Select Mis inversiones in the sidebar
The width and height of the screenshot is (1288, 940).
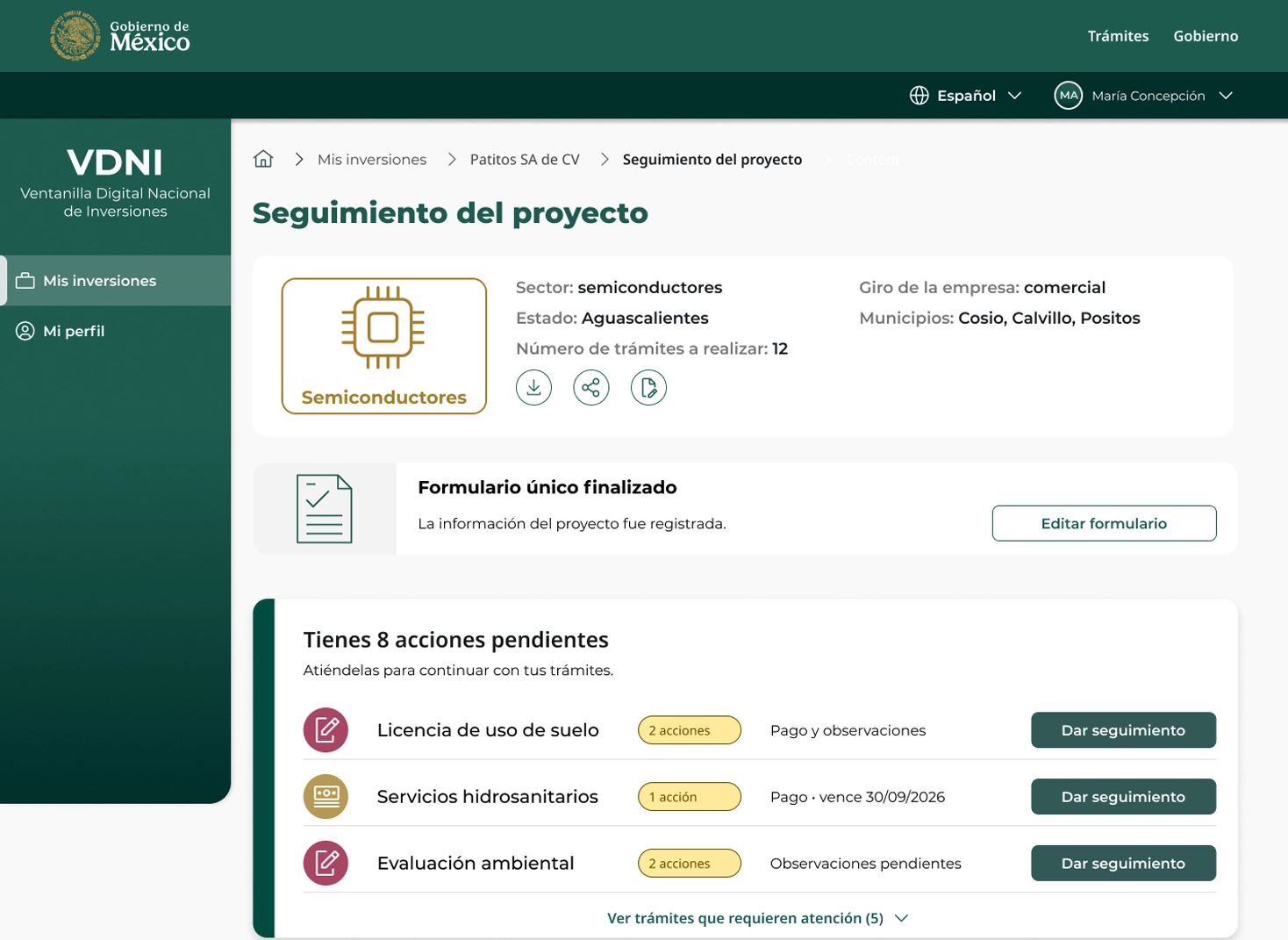[116, 281]
